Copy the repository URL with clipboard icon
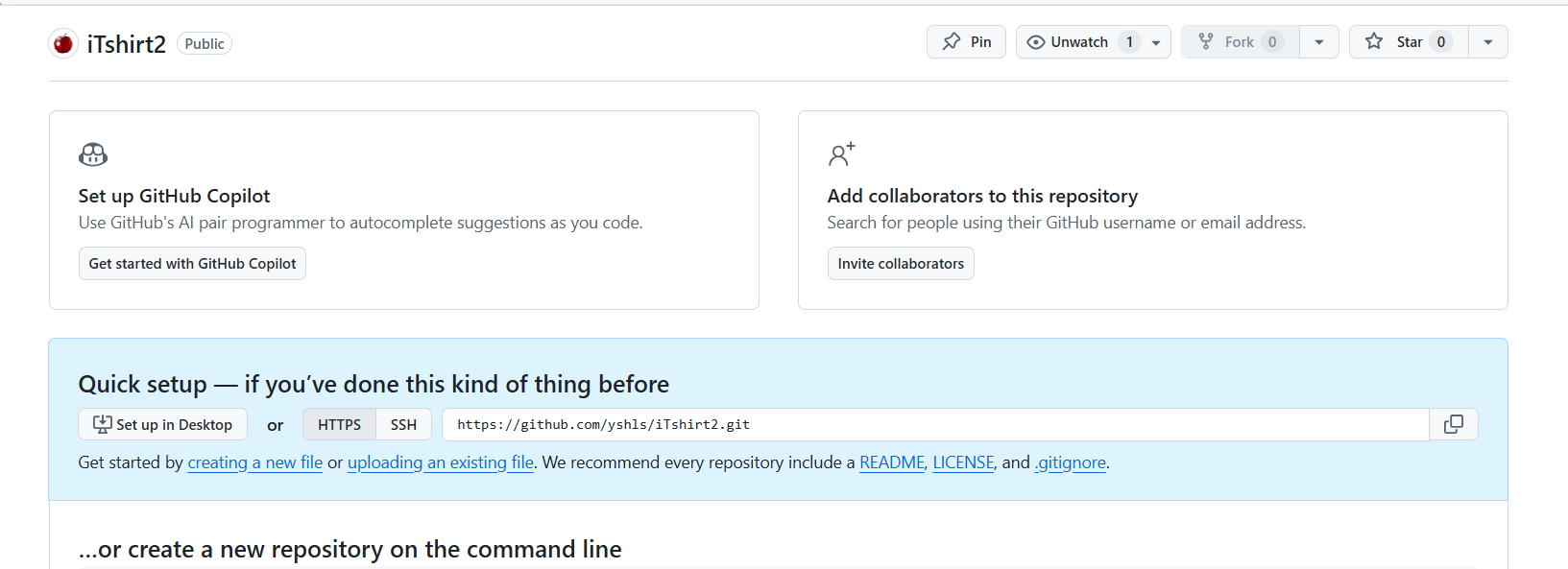This screenshot has height=569, width=1568. click(x=1454, y=424)
